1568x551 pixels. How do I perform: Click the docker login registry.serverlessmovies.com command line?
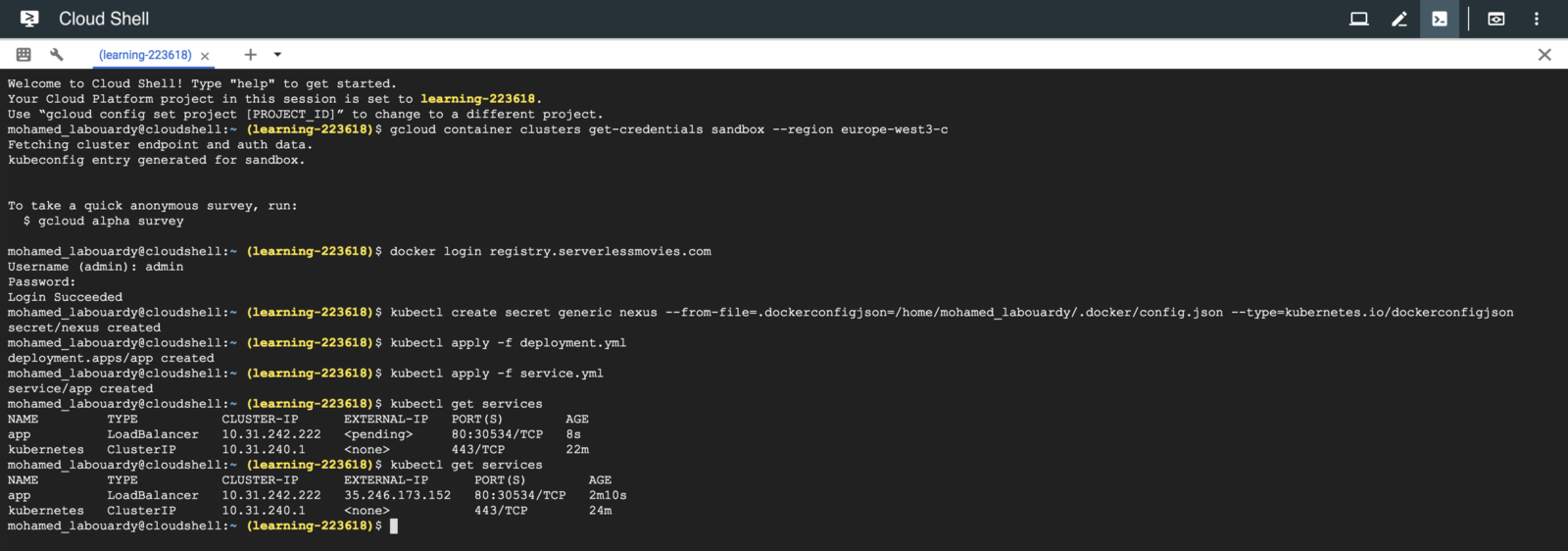click(551, 252)
